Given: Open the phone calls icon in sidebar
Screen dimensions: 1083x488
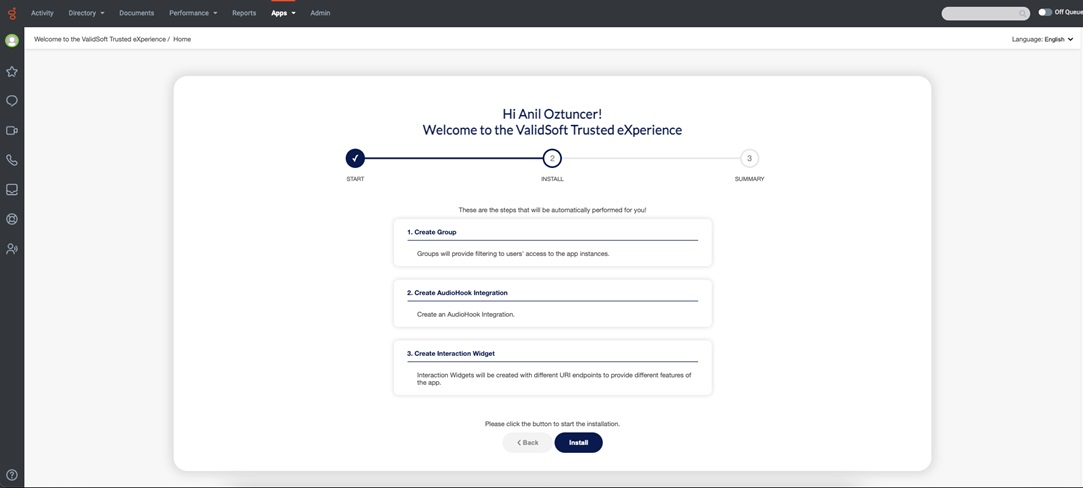Looking at the screenshot, I should (x=12, y=160).
